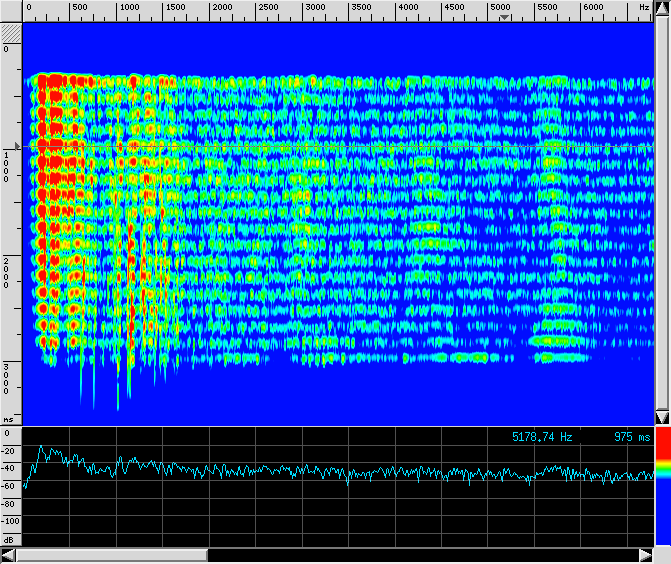Click the dB label below the level scale
The image size is (671, 564).
coord(9,539)
